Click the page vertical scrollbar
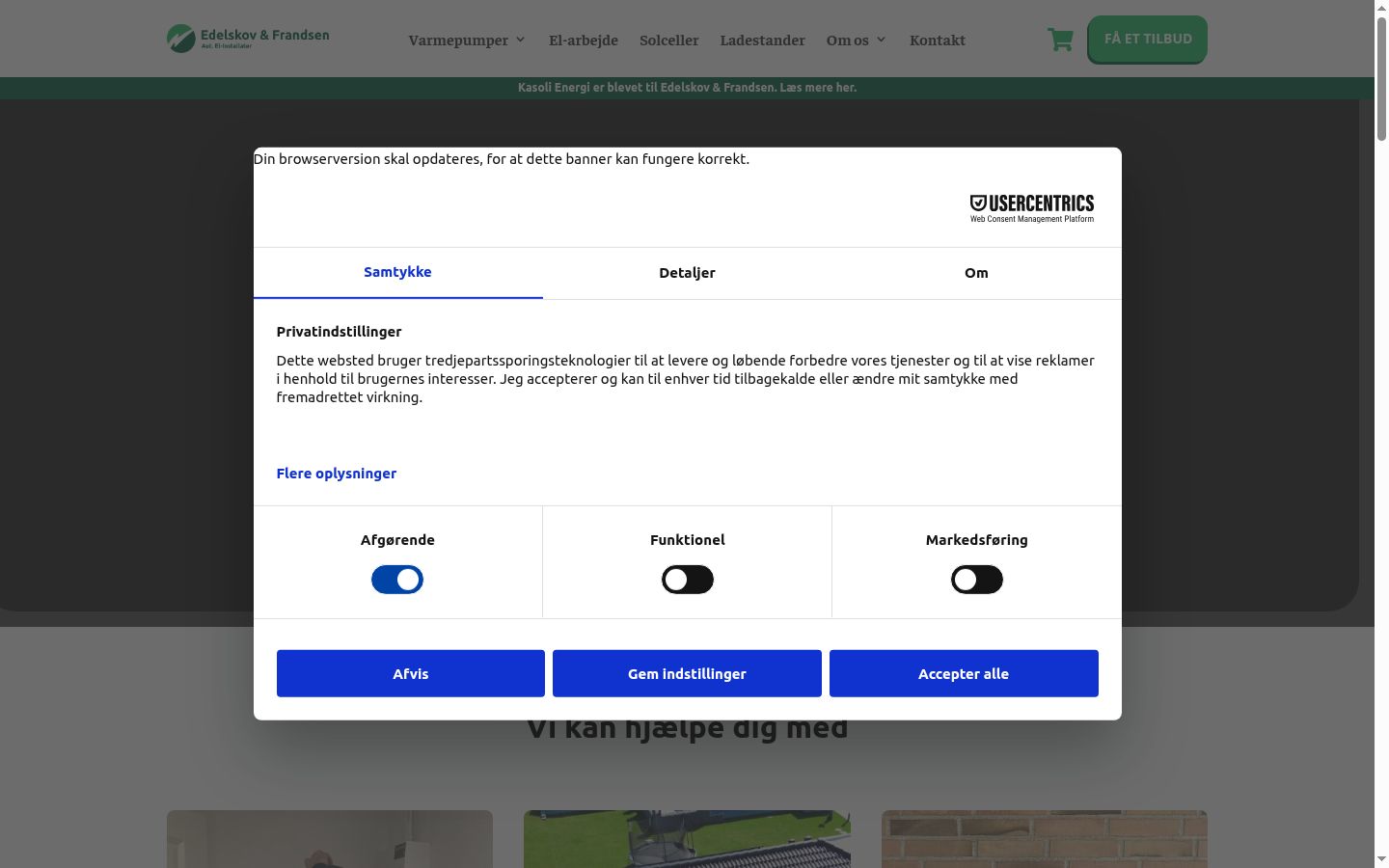The height and width of the screenshot is (868, 1389). click(1381, 434)
